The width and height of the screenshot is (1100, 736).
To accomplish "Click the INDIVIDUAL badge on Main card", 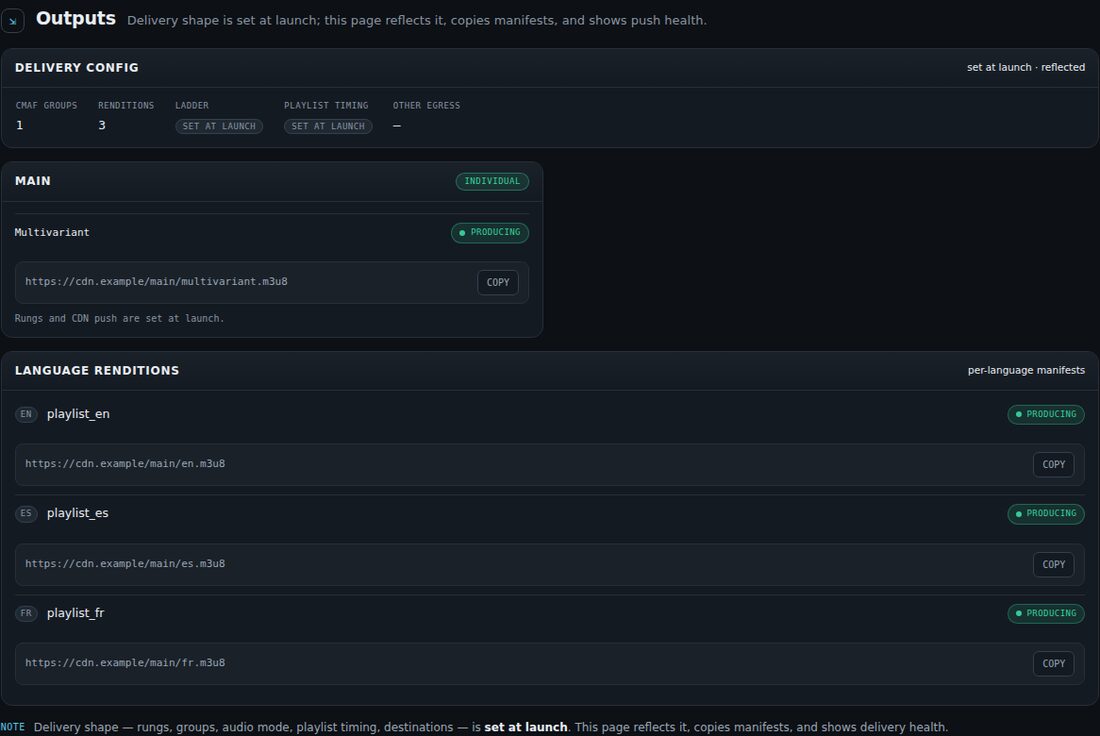I will tap(492, 181).
